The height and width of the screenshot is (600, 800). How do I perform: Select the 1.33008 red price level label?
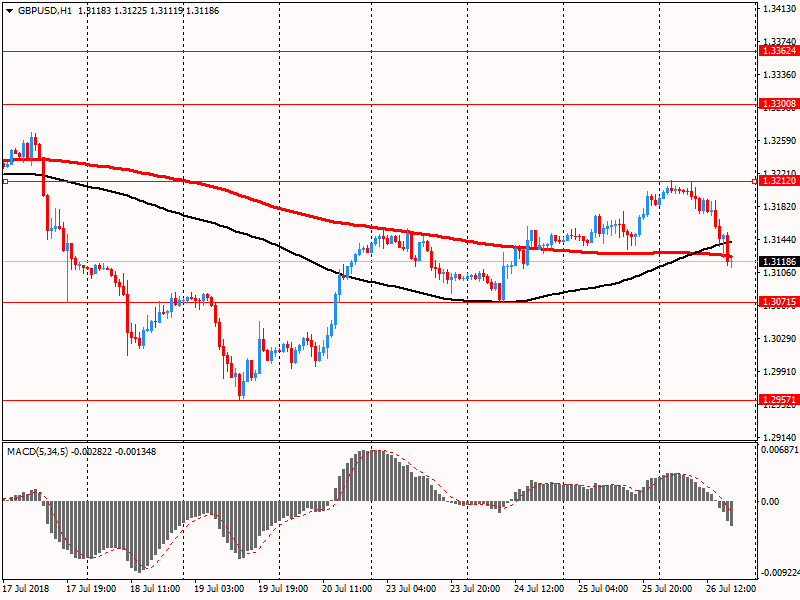coord(779,104)
